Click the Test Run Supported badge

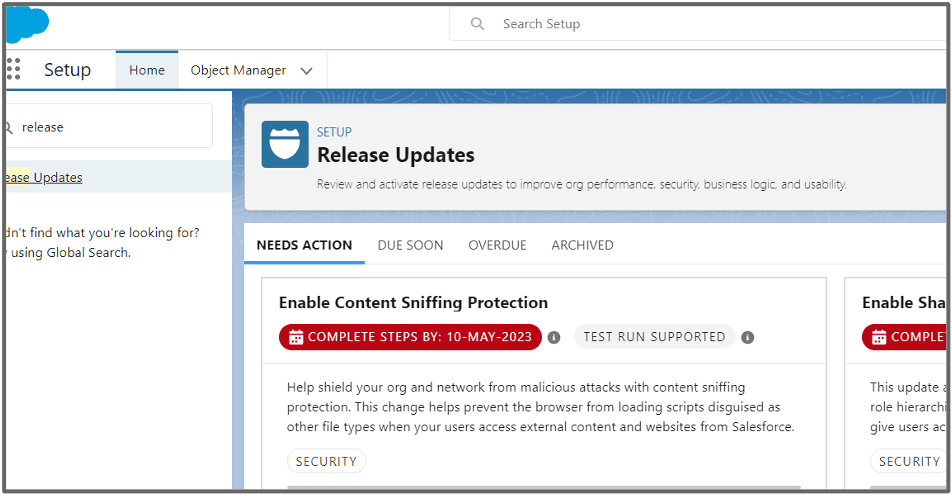click(654, 337)
